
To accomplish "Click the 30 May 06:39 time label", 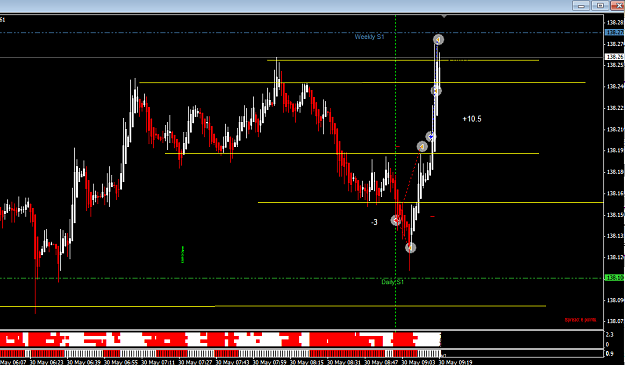I will 84,362.
